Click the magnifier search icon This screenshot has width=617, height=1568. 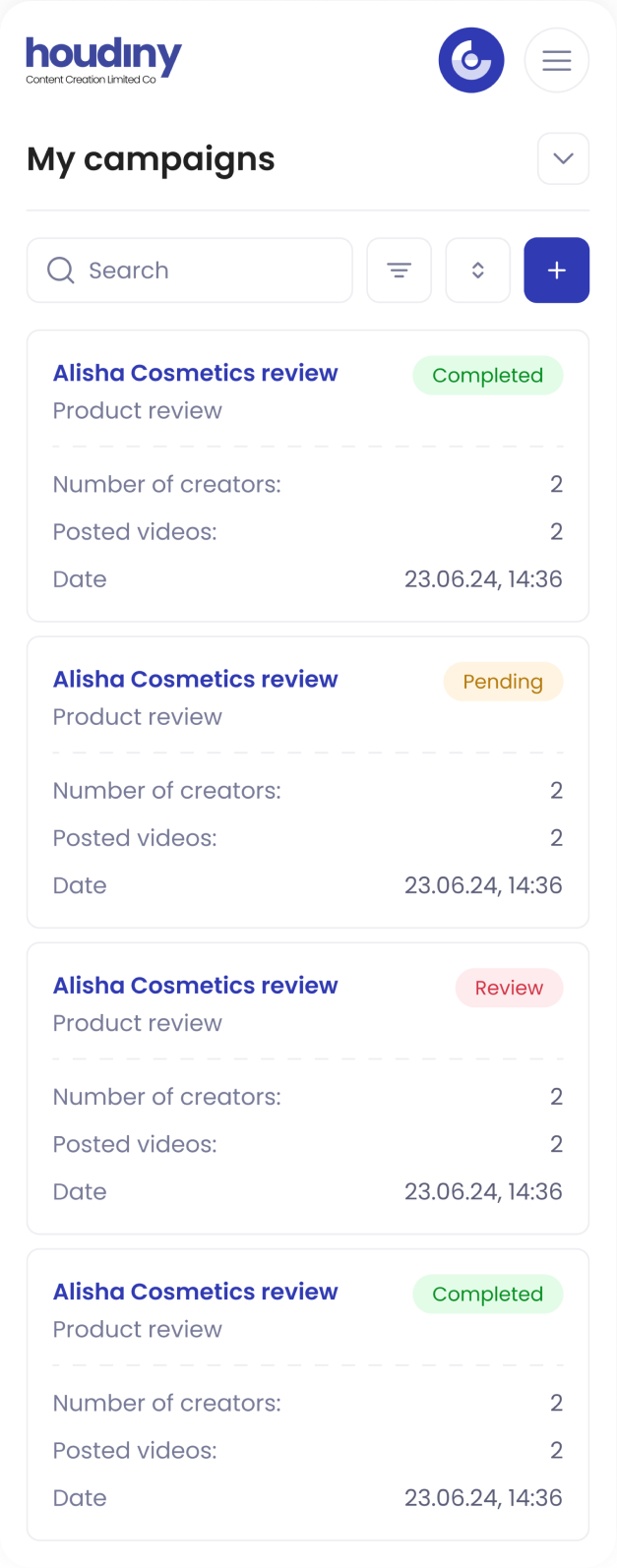(61, 271)
